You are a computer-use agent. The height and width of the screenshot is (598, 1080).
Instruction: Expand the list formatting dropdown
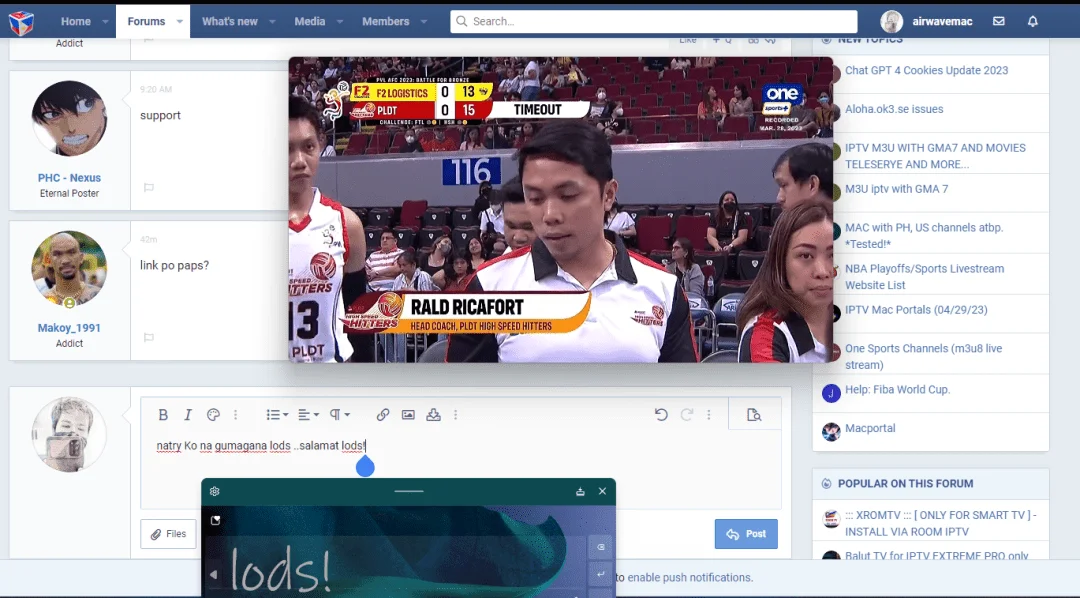(277, 415)
